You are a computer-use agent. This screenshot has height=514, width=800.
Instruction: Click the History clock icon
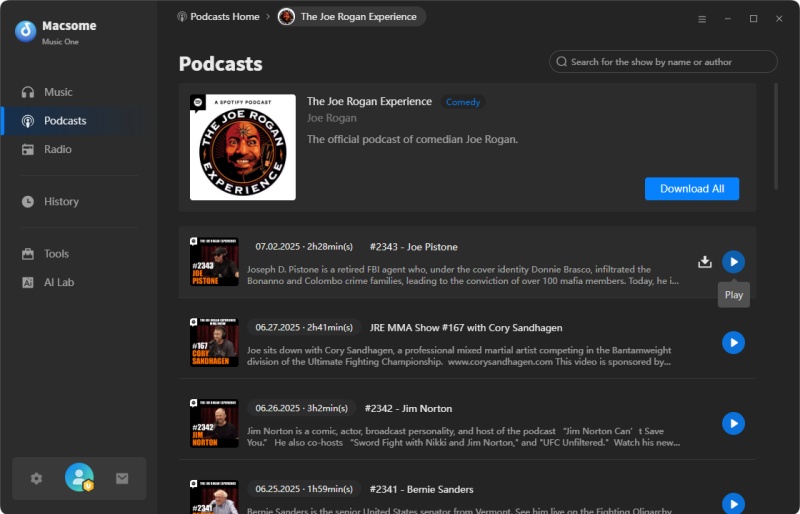(28, 202)
